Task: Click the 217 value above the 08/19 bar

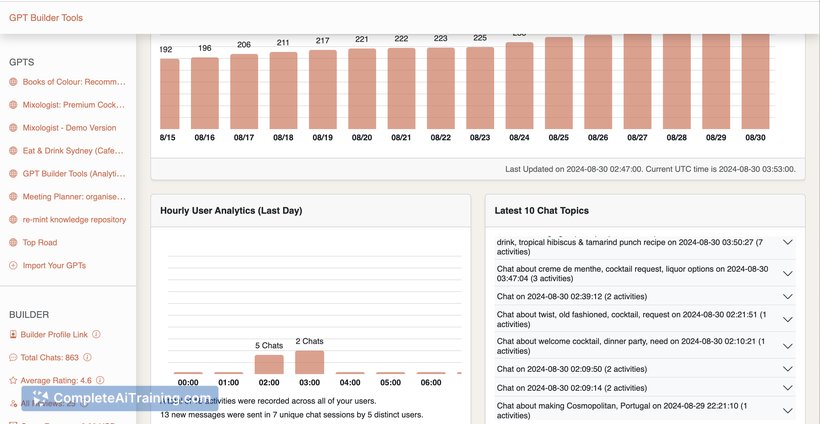Action: point(323,41)
